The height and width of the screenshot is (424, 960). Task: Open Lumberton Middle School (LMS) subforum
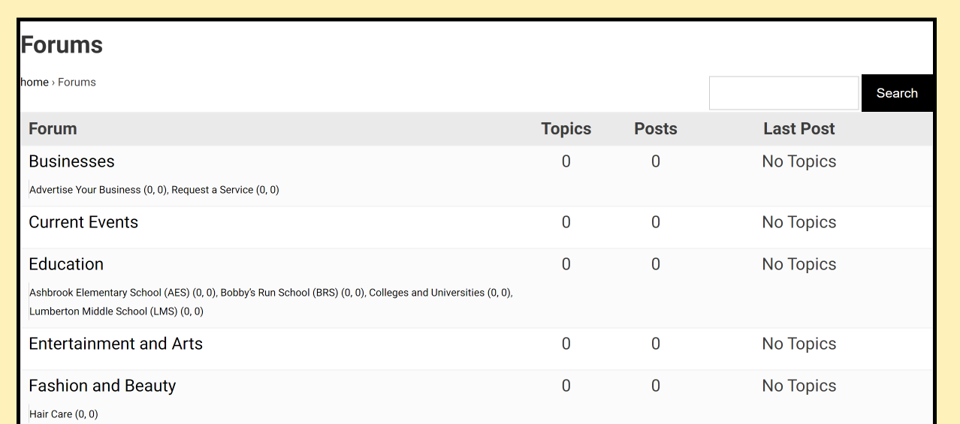103,312
